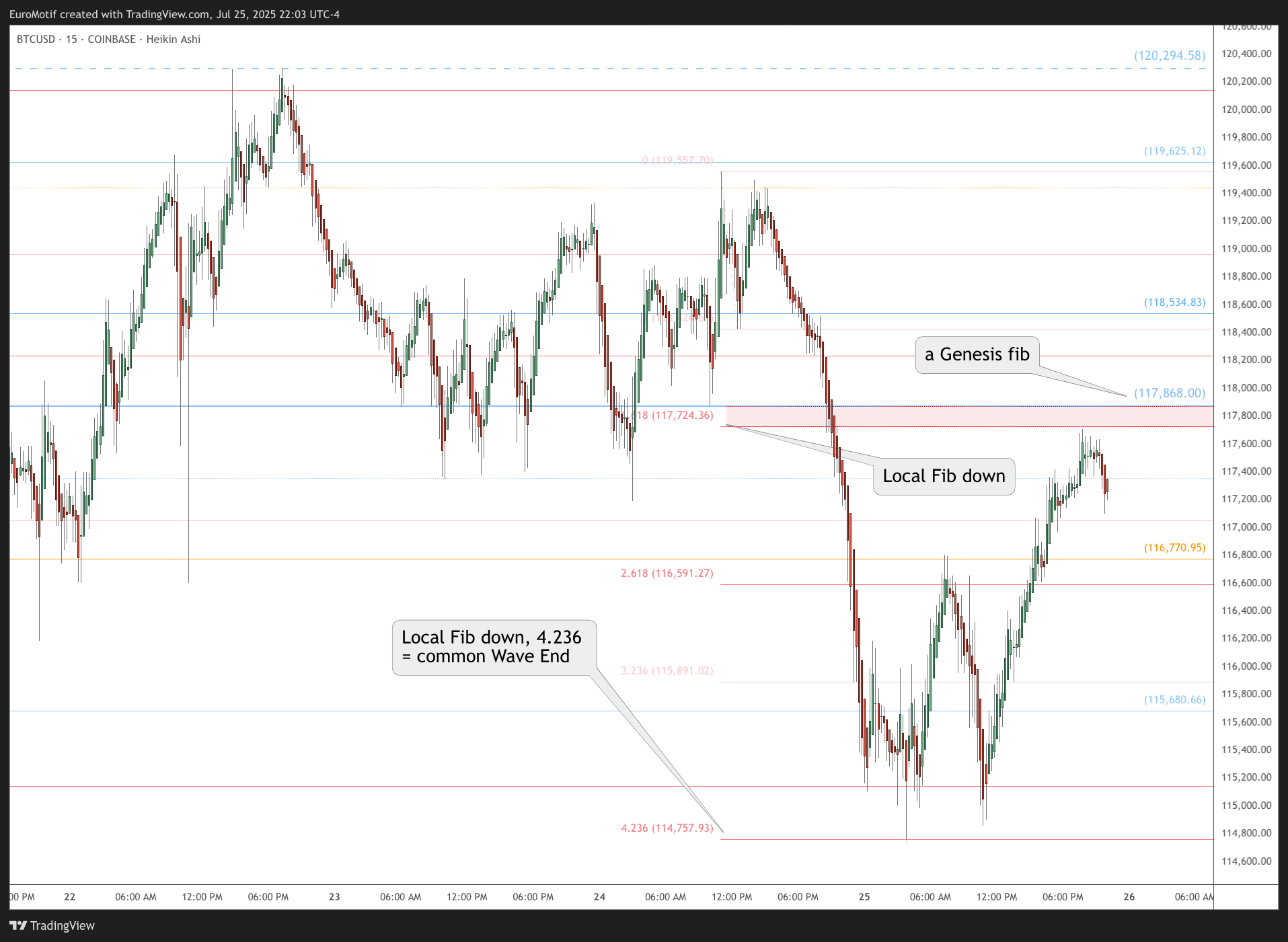Click the header text 'EuroMotif created with TradingView.com'
1288x942 pixels.
110,14
